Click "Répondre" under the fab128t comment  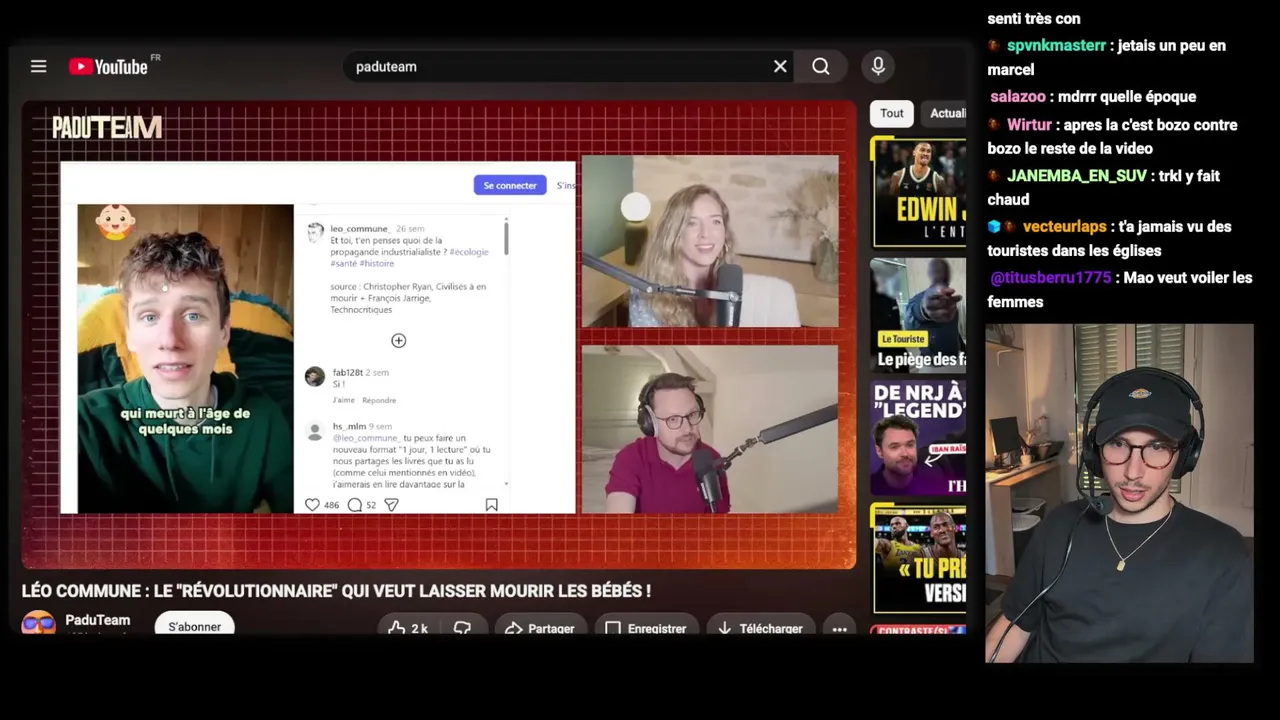point(379,400)
